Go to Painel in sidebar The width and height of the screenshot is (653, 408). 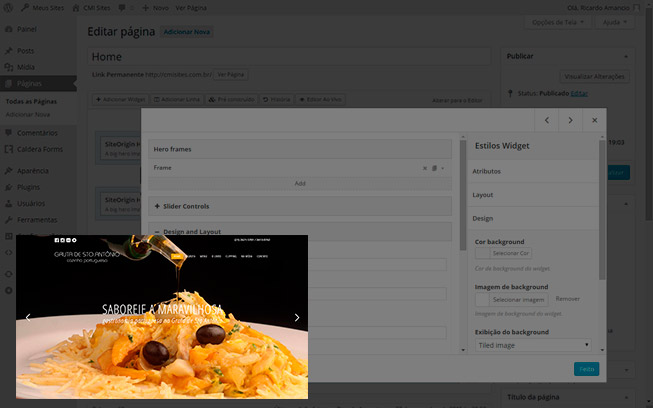tap(27, 29)
